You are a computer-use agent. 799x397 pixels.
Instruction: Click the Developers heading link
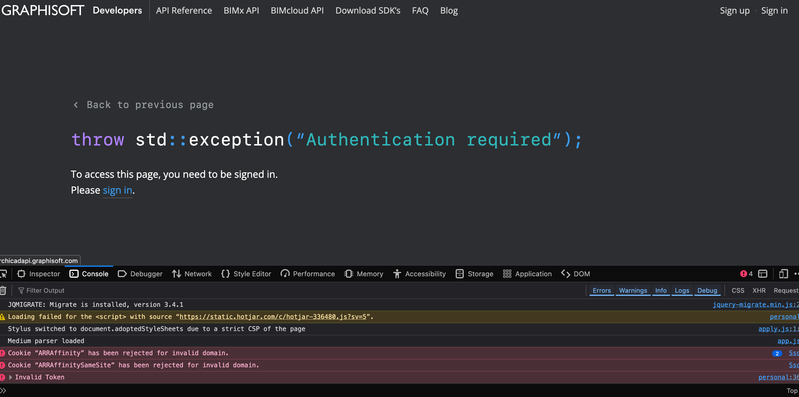[117, 11]
